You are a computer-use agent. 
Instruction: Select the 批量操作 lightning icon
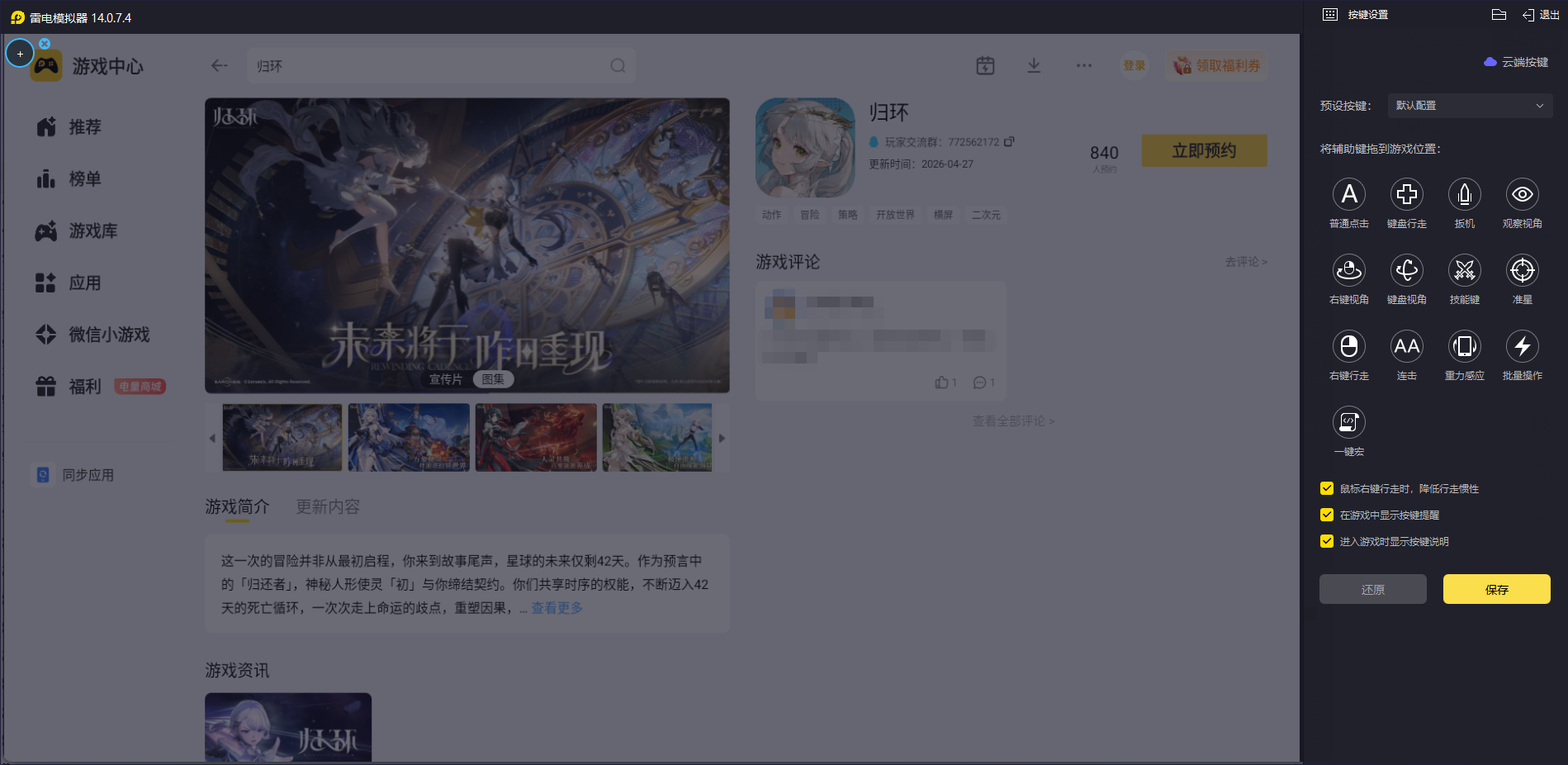tap(1523, 346)
